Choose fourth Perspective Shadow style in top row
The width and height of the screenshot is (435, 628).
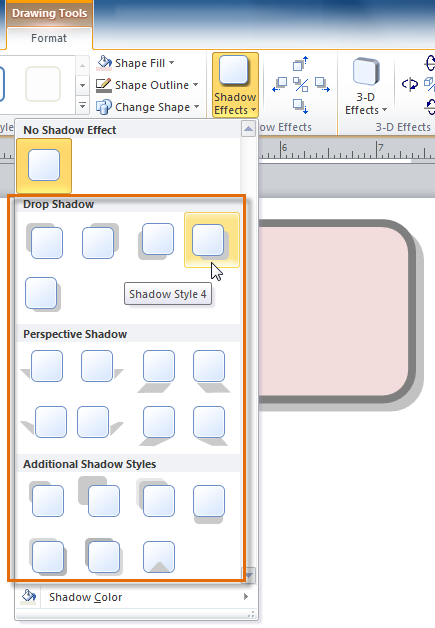[x=211, y=371]
